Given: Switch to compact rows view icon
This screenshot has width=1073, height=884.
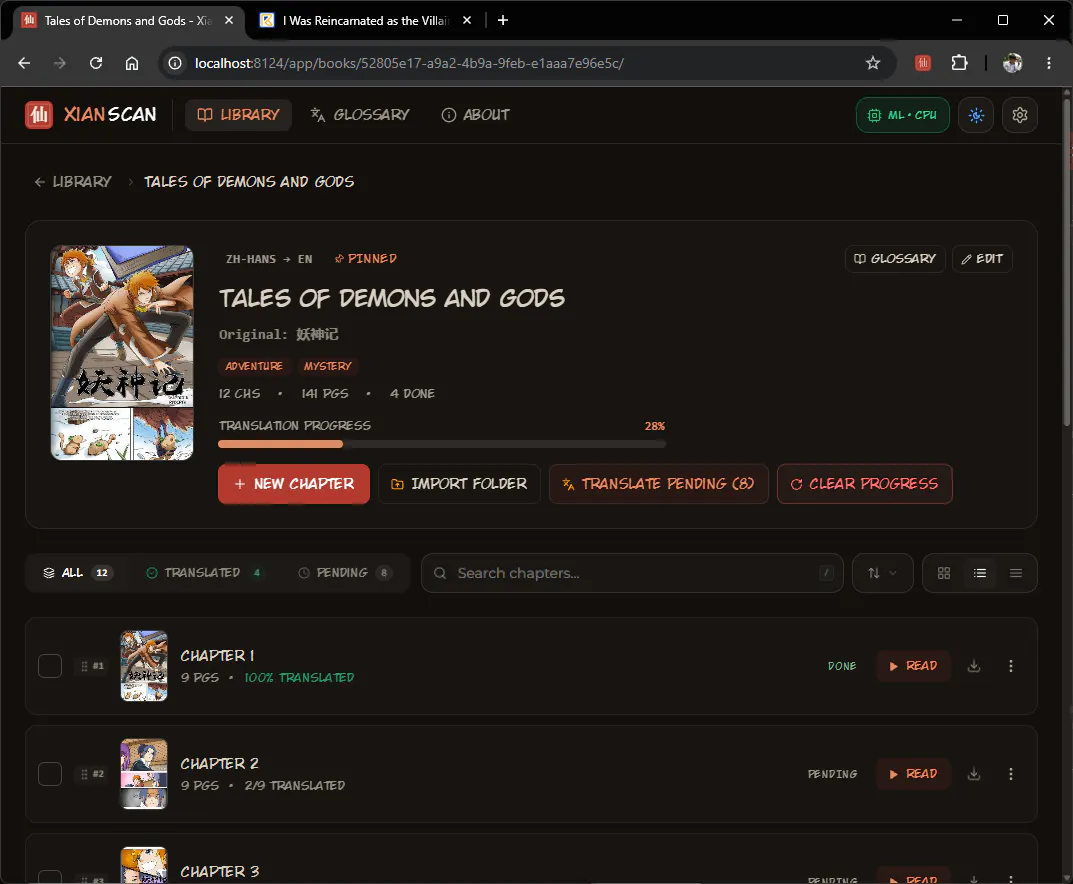Looking at the screenshot, I should pos(1016,573).
